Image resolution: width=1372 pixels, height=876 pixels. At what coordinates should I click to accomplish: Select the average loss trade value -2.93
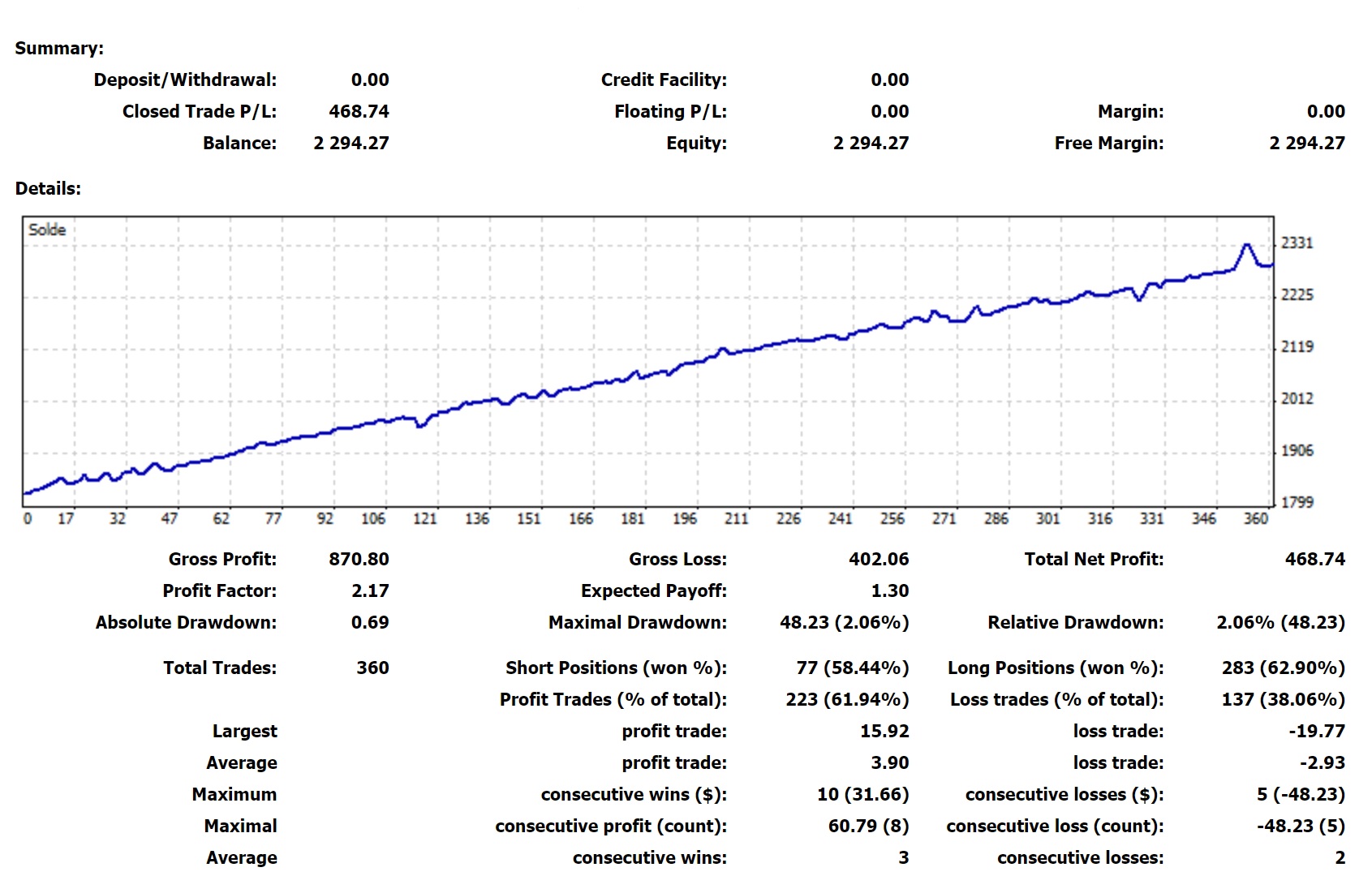point(1323,762)
